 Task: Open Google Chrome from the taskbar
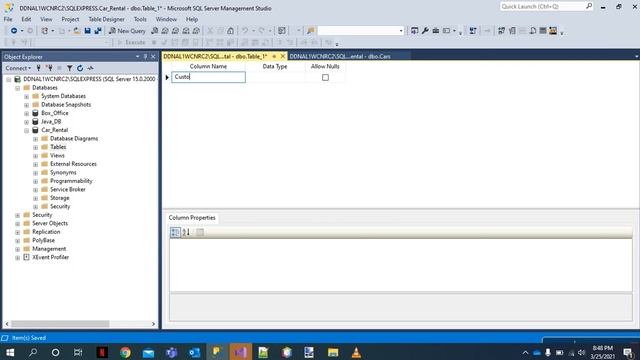(125, 352)
